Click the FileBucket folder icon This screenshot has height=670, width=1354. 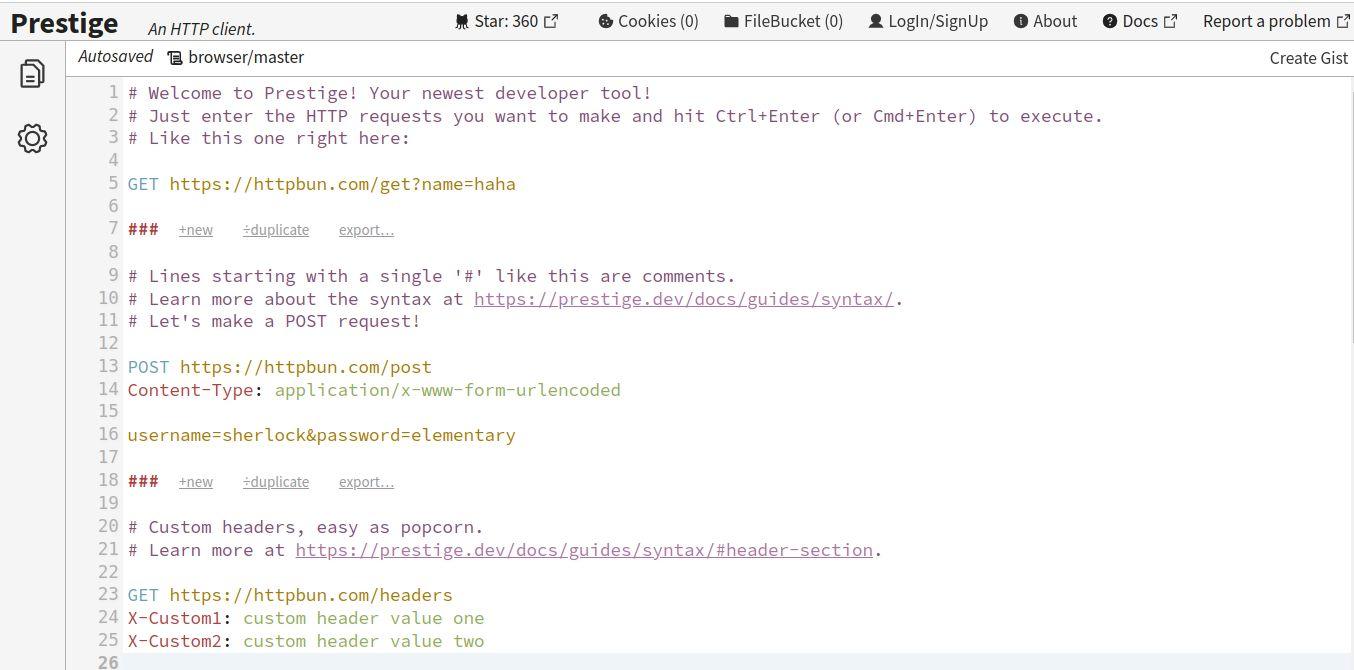[731, 21]
